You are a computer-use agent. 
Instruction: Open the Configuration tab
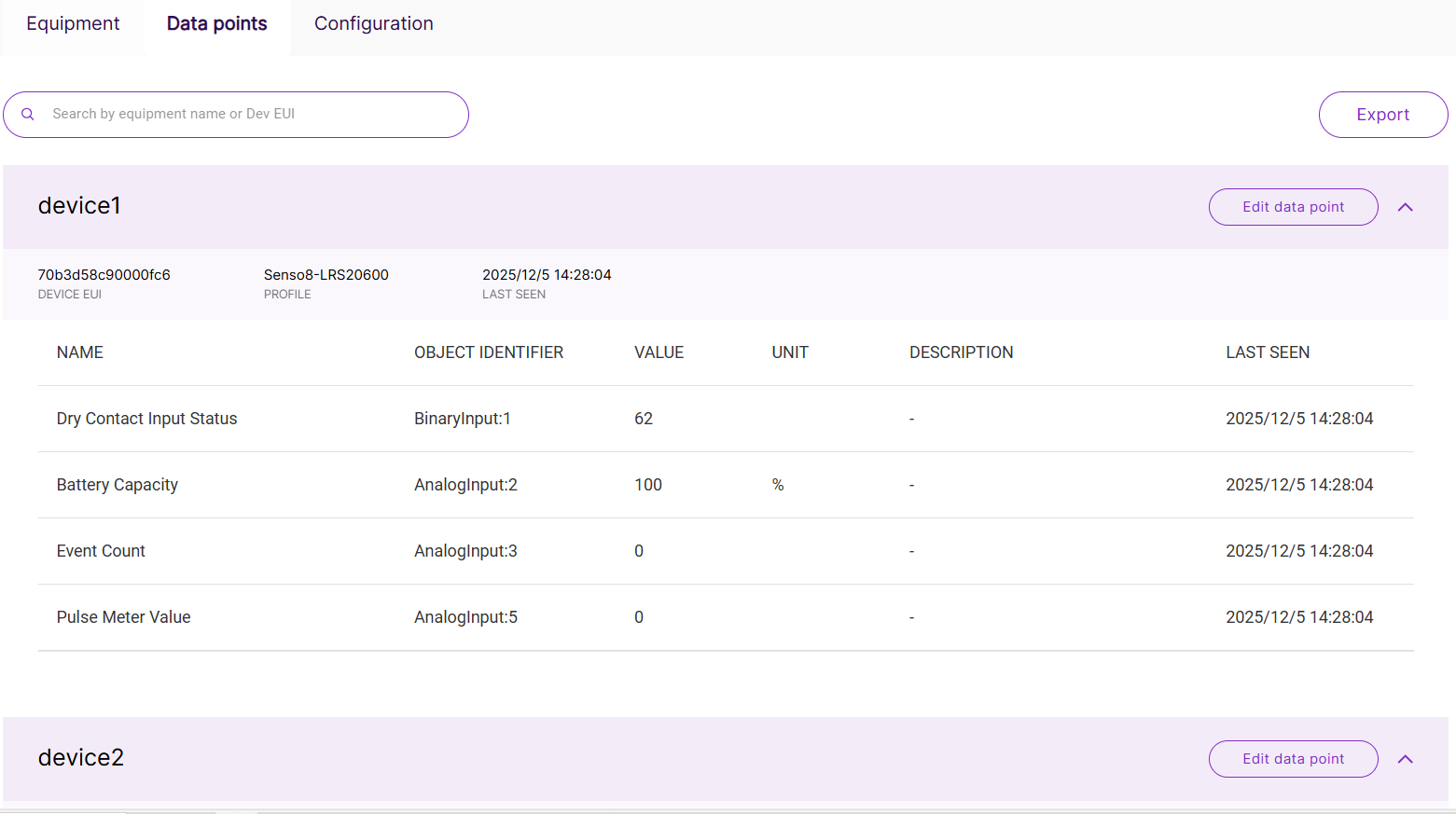coord(373,23)
